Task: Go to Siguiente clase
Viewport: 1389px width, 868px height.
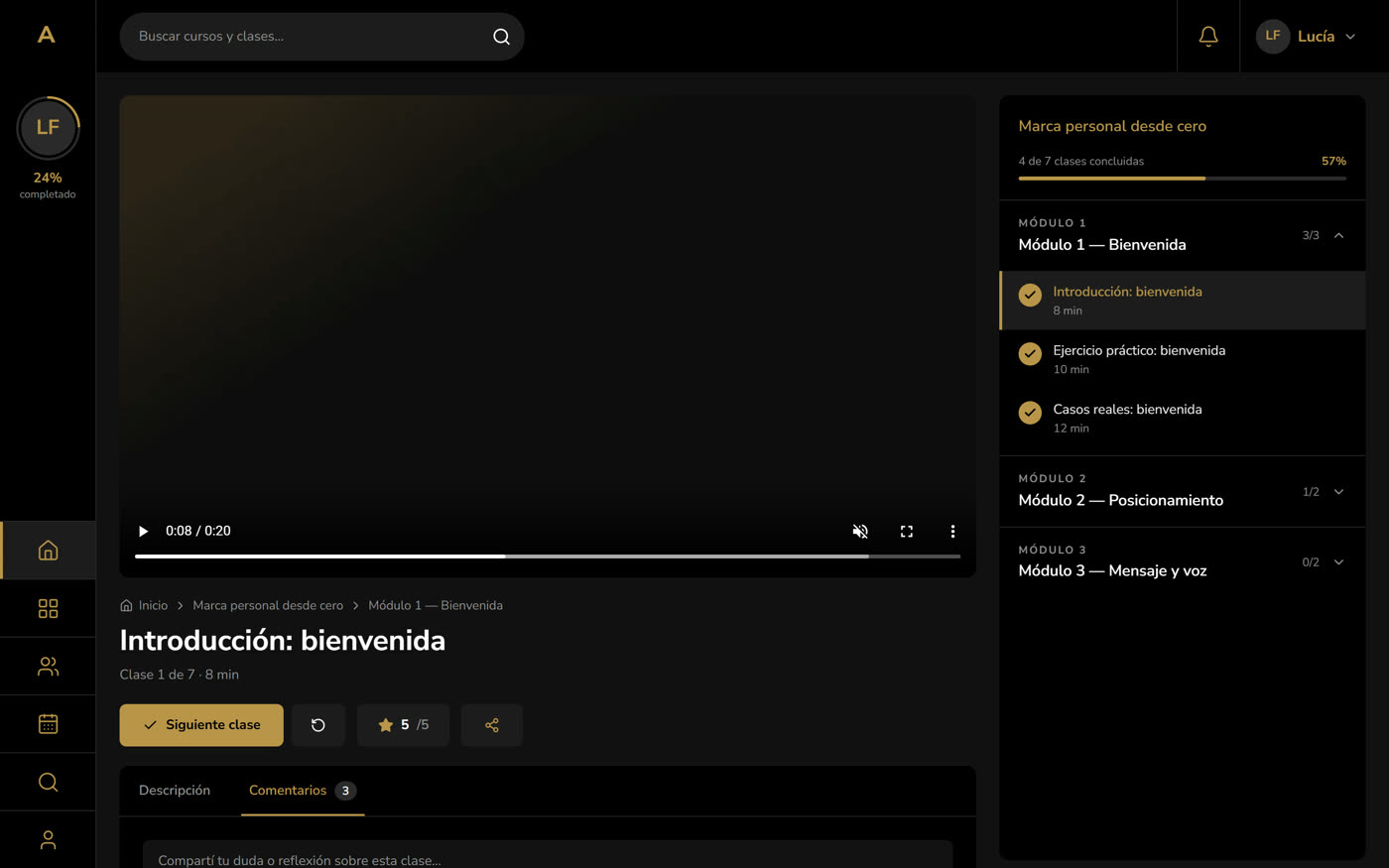Action: [201, 725]
